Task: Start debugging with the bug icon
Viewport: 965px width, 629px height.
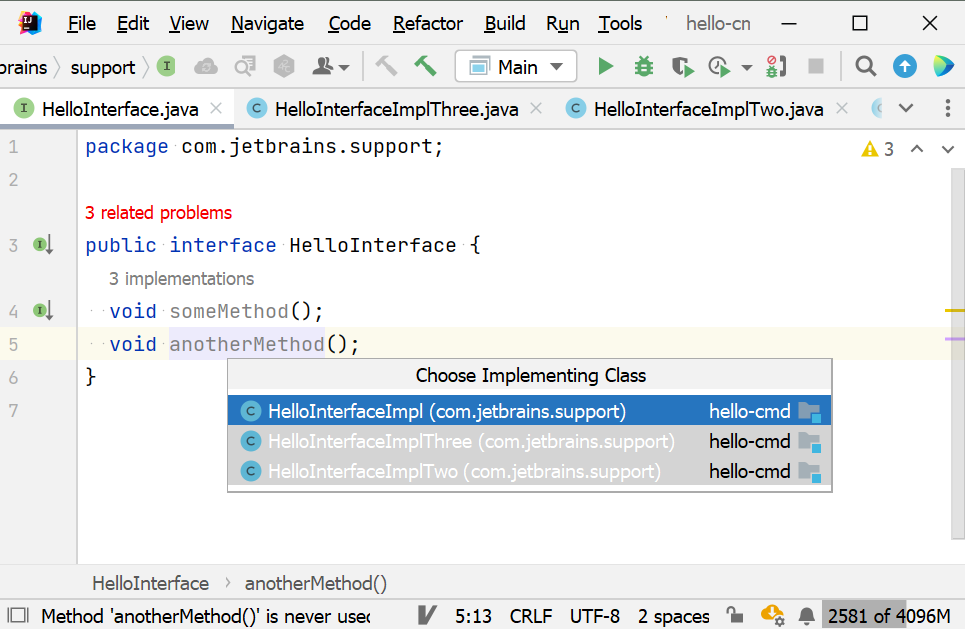Action: point(644,66)
